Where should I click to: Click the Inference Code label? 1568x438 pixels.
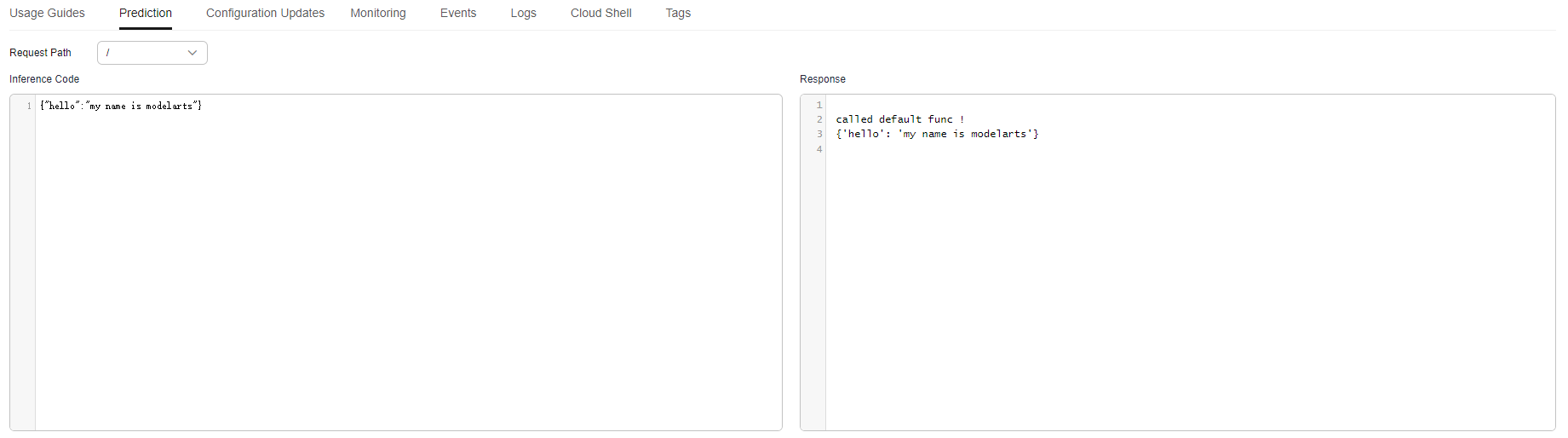[x=44, y=79]
